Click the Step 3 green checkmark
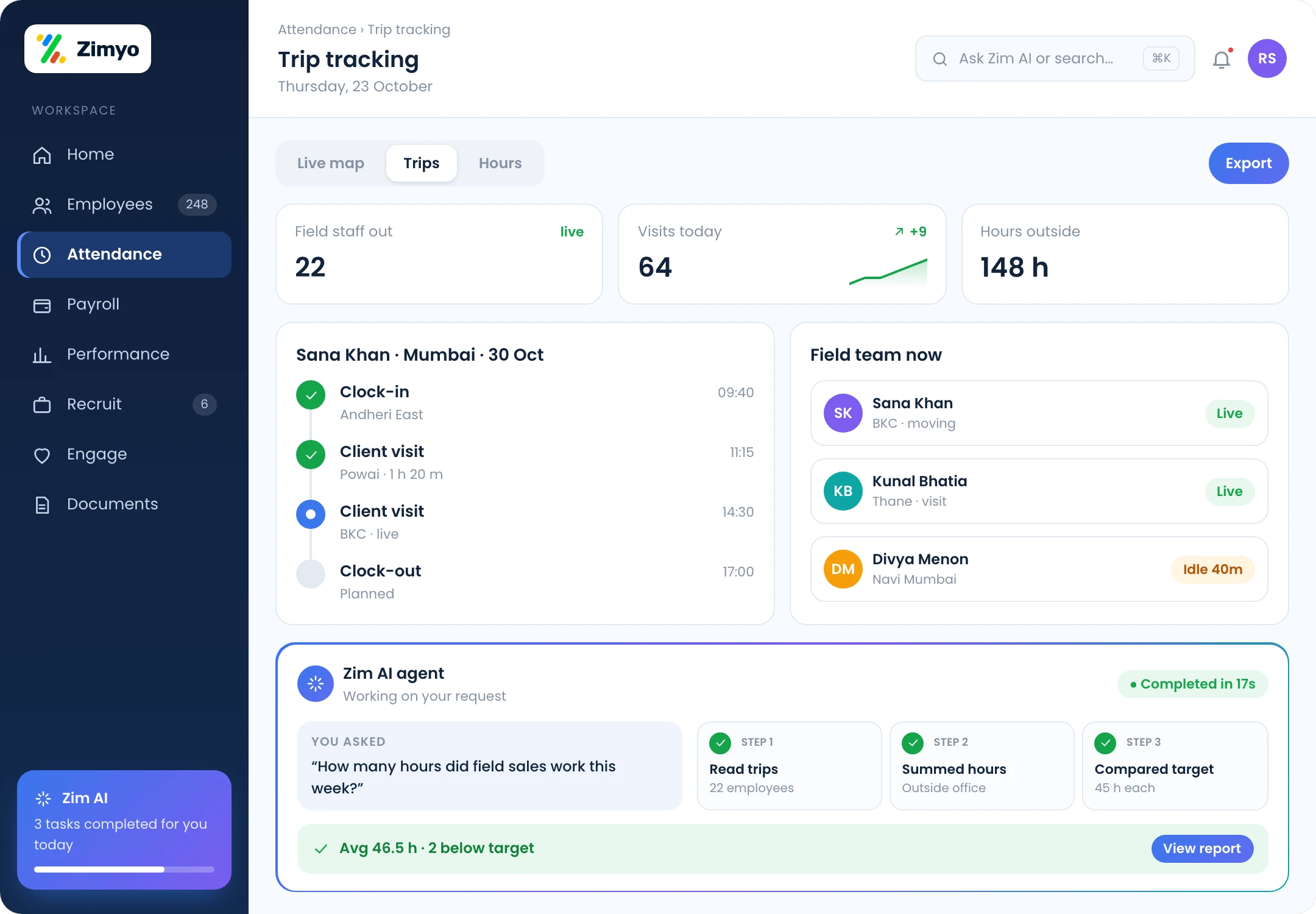Image resolution: width=1316 pixels, height=914 pixels. tap(1105, 743)
